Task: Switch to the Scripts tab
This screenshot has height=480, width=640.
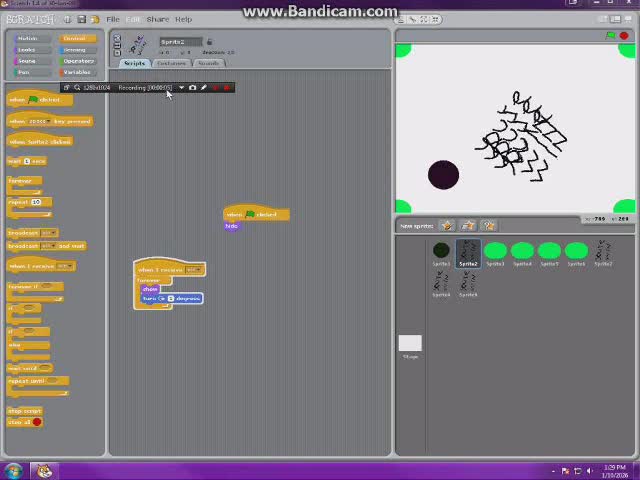Action: (x=135, y=63)
